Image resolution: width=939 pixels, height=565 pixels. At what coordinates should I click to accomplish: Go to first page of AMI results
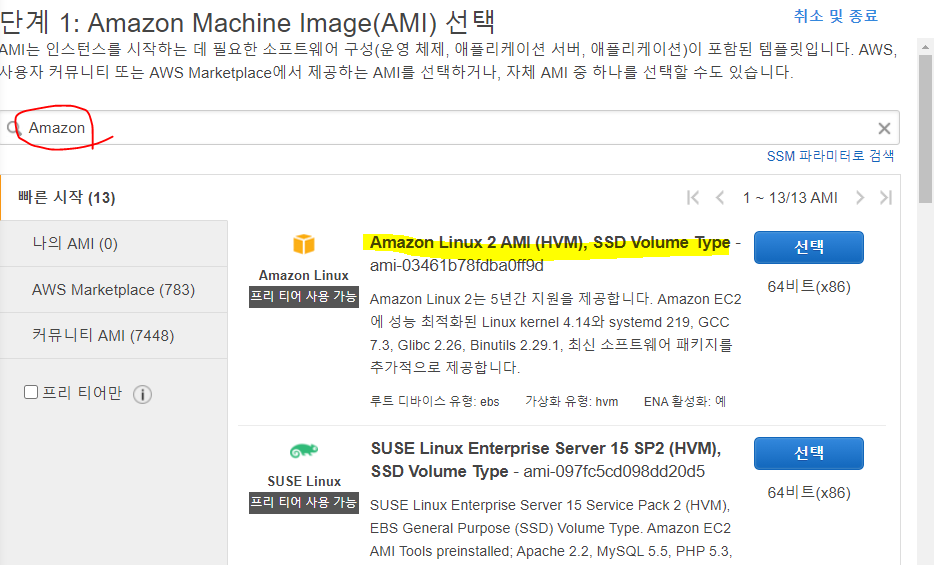point(693,198)
